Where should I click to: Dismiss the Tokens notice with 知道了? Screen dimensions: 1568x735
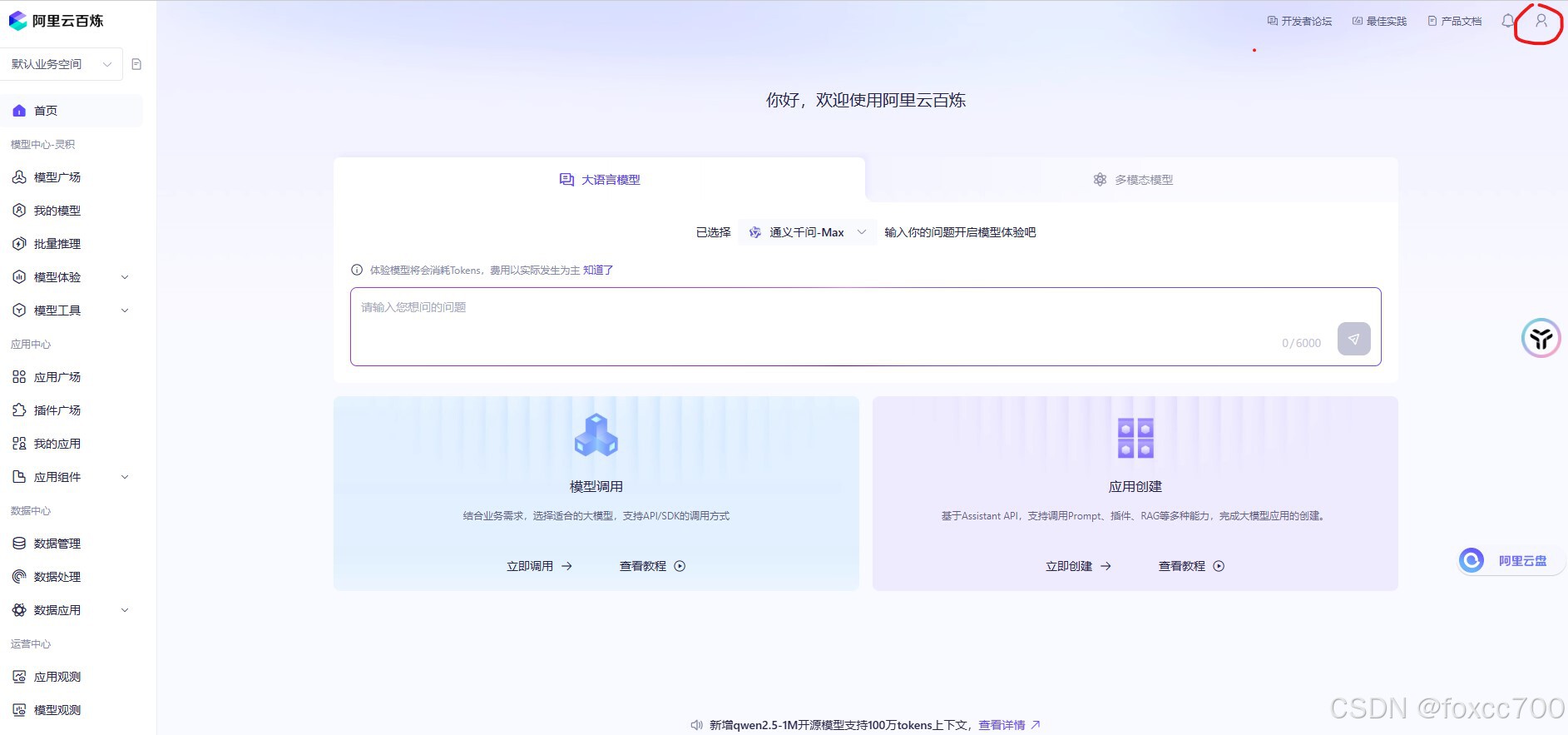[x=598, y=270]
